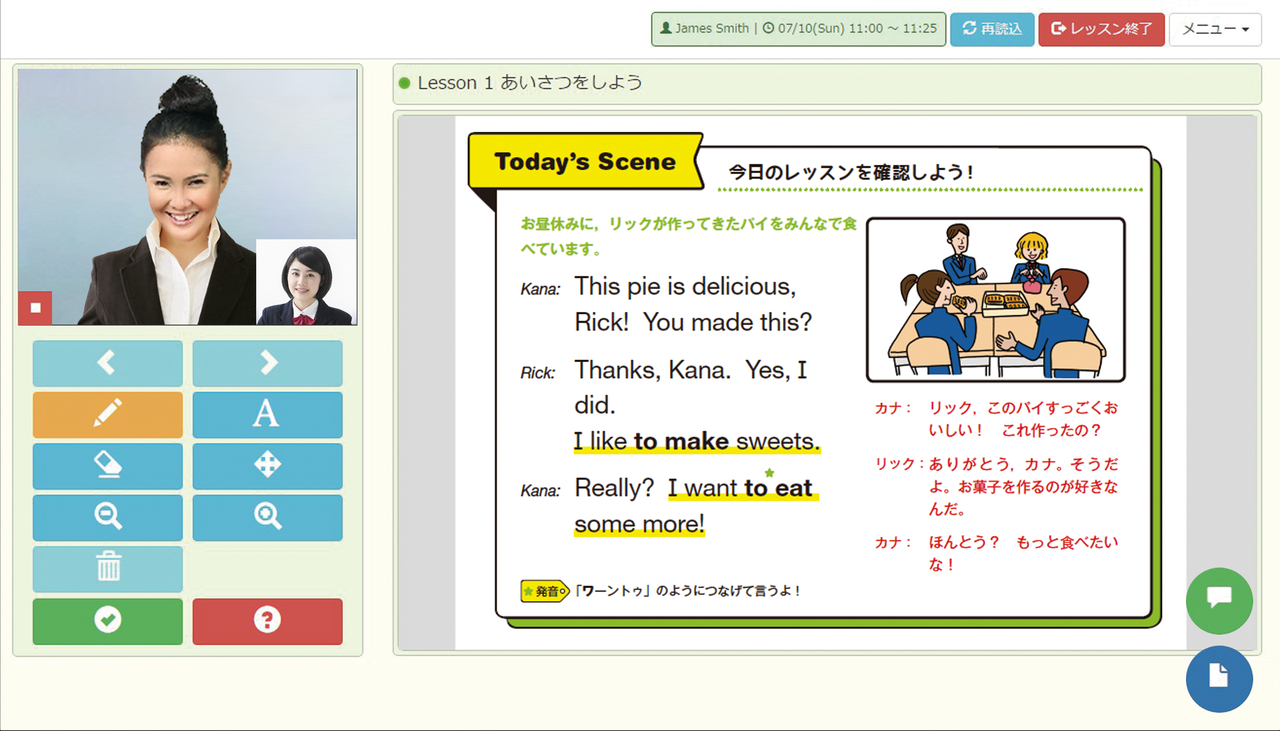The image size is (1280, 731).
Task: Advance to the next slide with right arrow
Action: pos(267,363)
